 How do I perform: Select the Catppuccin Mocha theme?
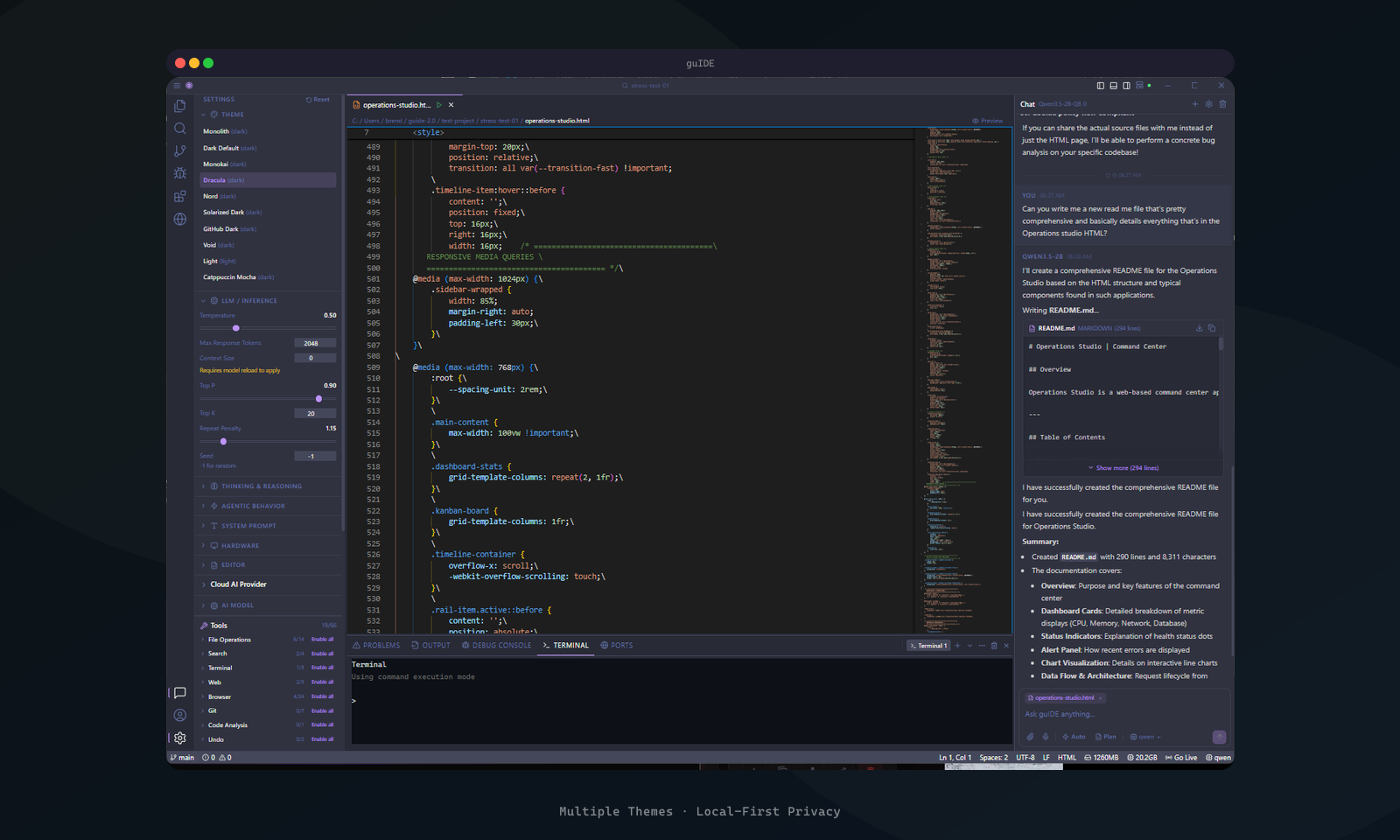click(268, 277)
